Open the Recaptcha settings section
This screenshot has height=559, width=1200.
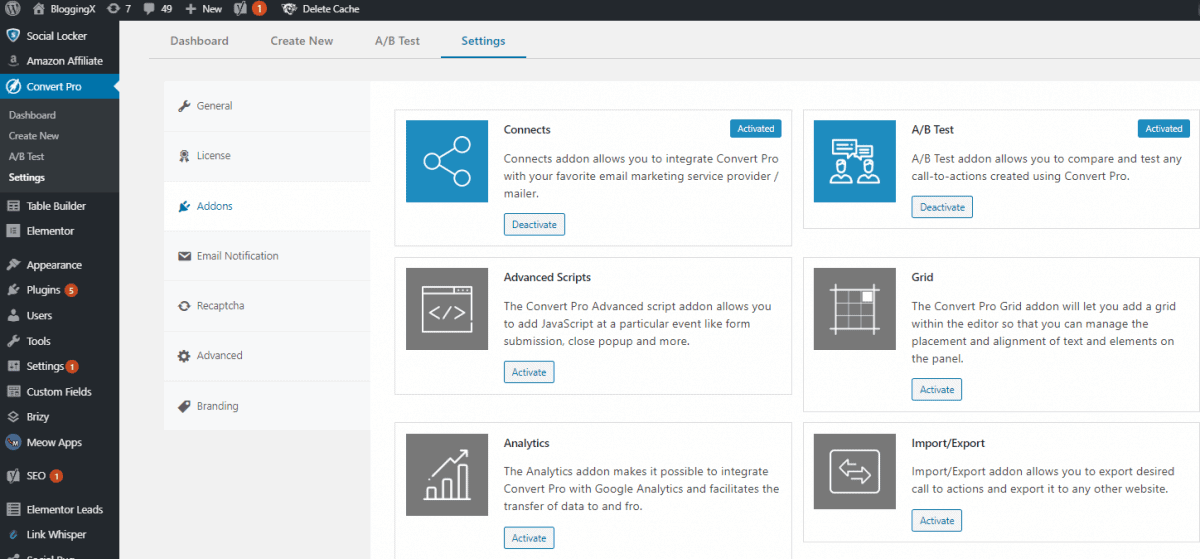pos(267,306)
